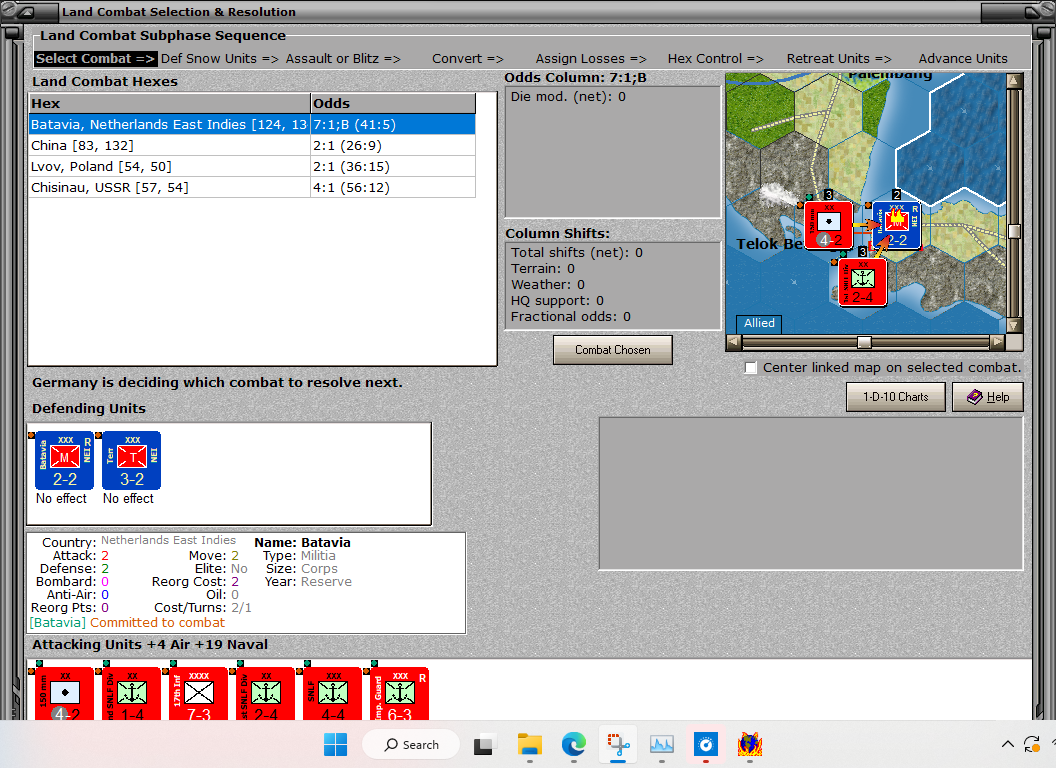Click the Committed to combat status text

tap(157, 623)
